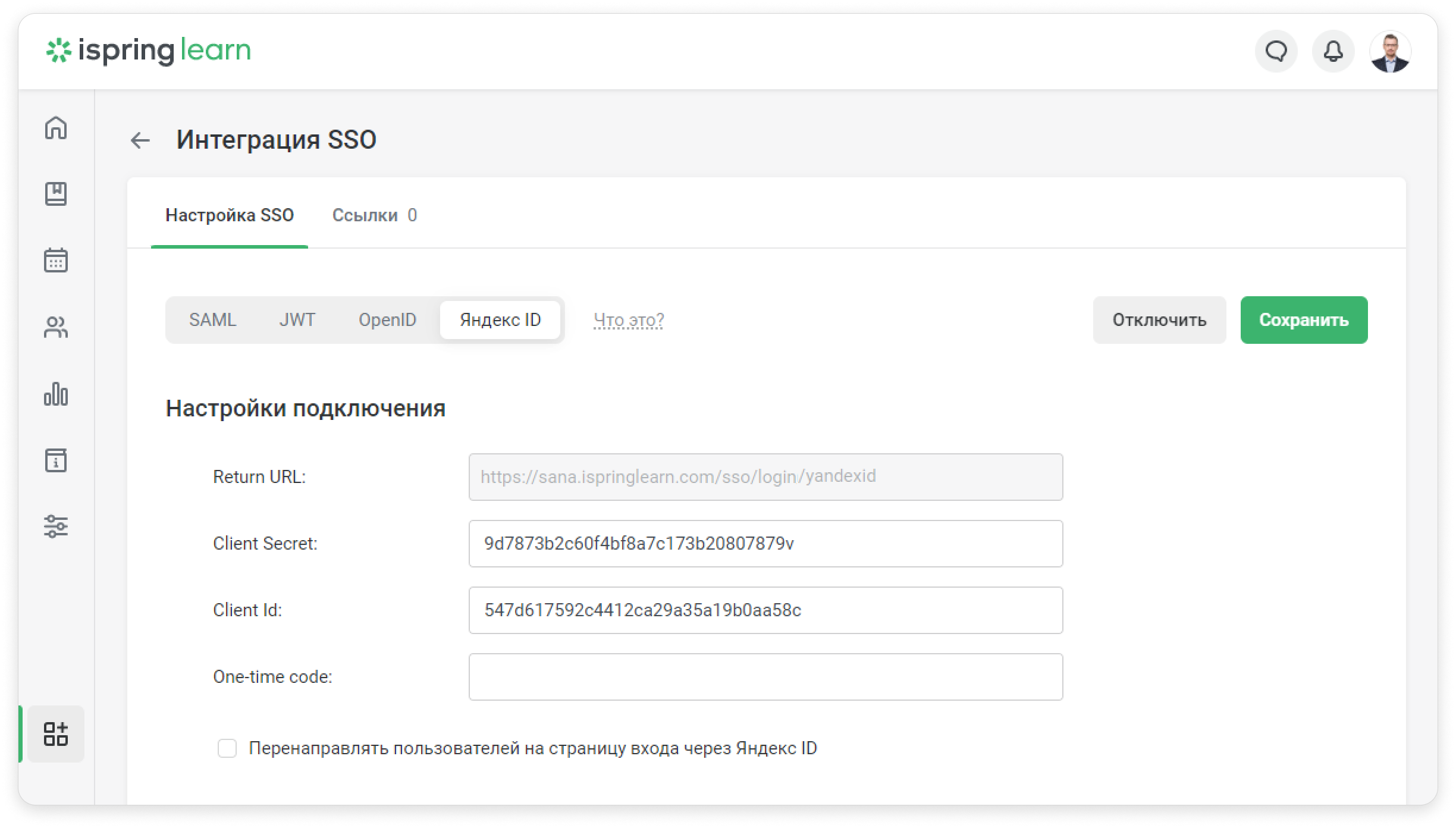Click the Перенаправлять пользователей checkbox label text

coord(533,748)
